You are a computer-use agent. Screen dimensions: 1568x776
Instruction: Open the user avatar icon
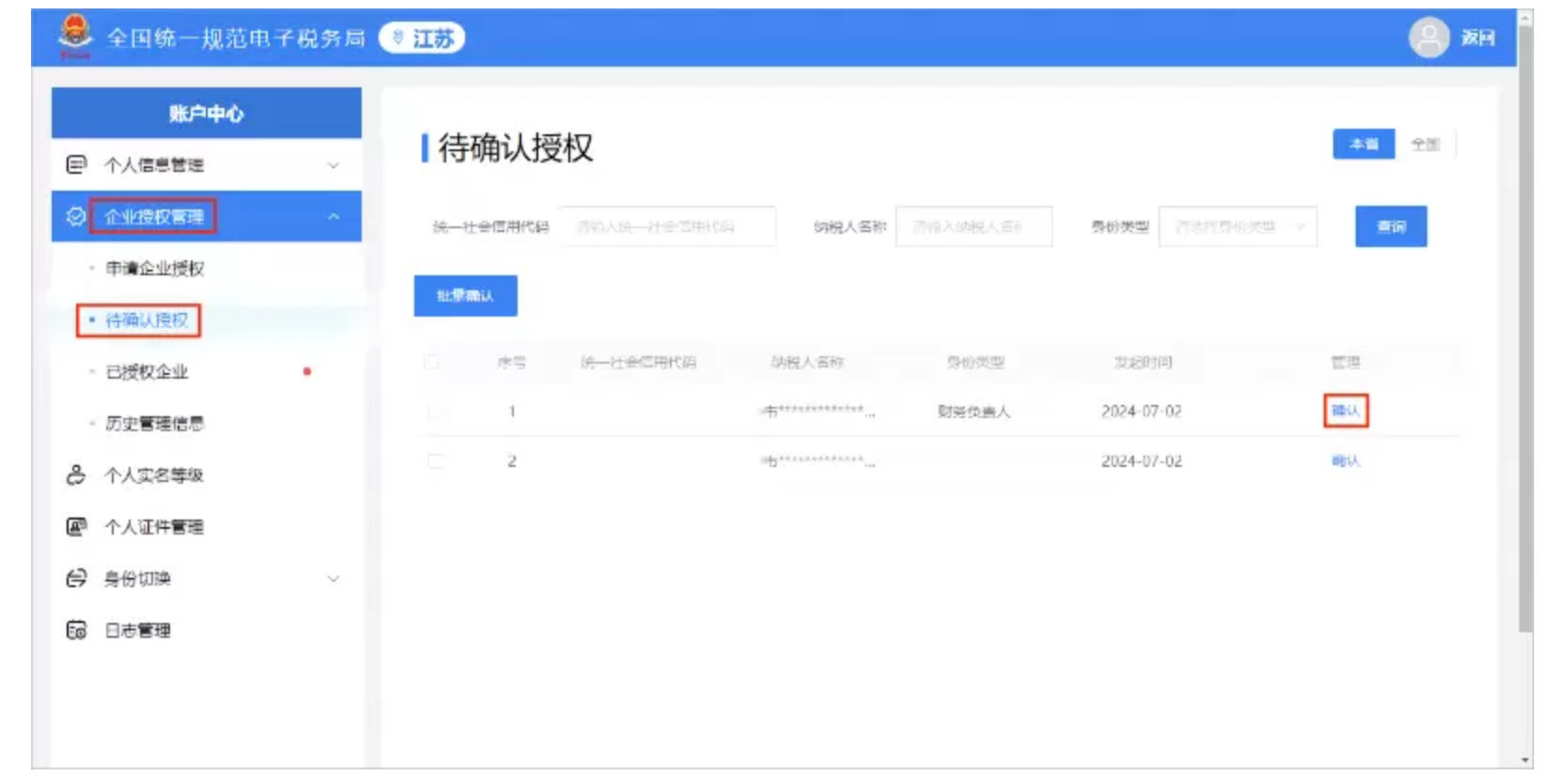pyautogui.click(x=1428, y=38)
